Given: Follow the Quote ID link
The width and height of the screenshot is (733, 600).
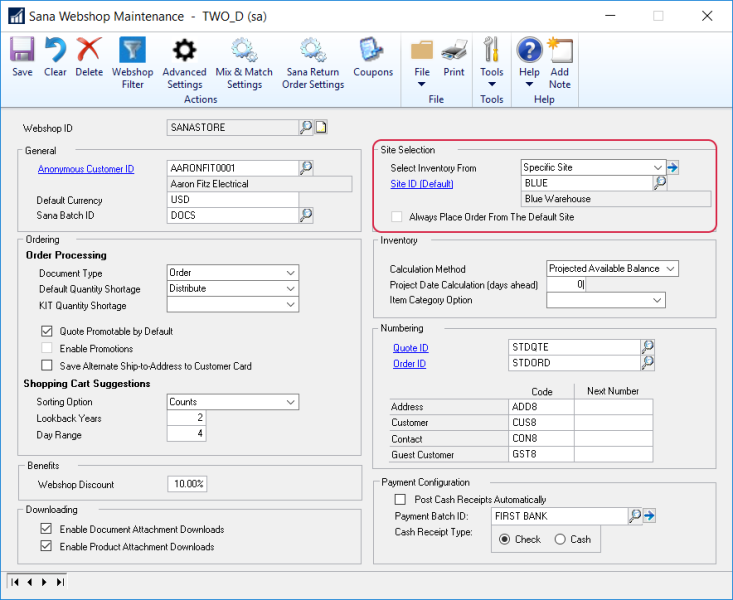Looking at the screenshot, I should tap(410, 348).
